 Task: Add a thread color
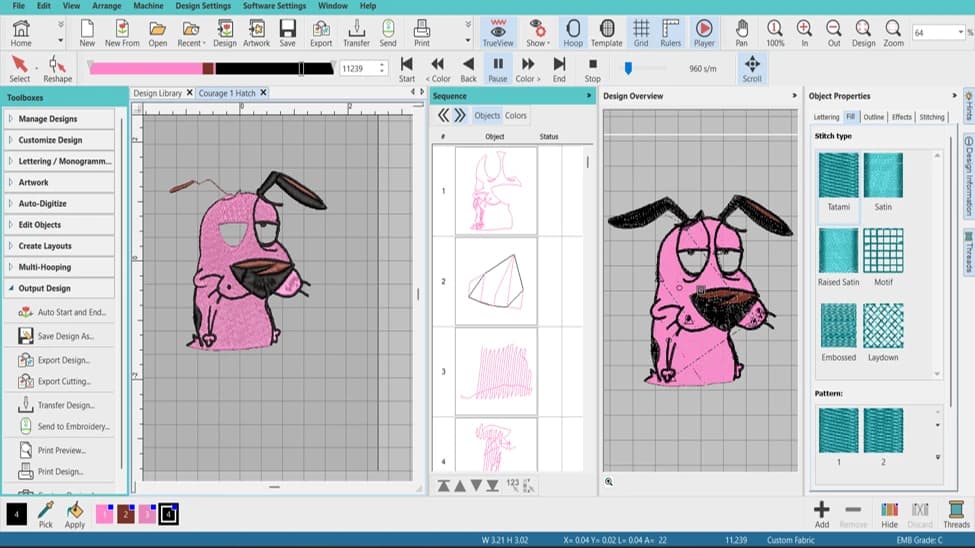(821, 514)
